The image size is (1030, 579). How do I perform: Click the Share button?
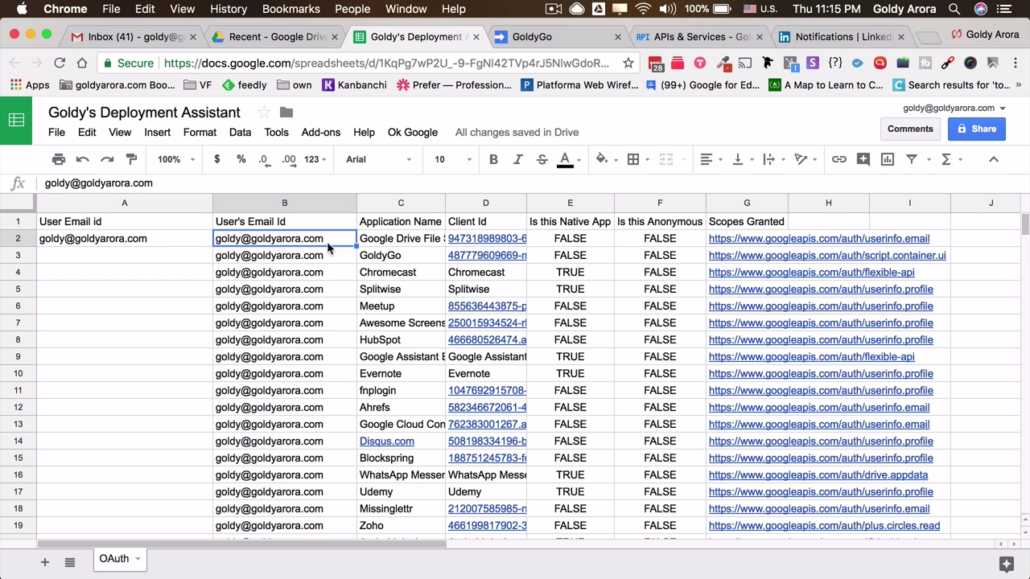click(x=977, y=129)
